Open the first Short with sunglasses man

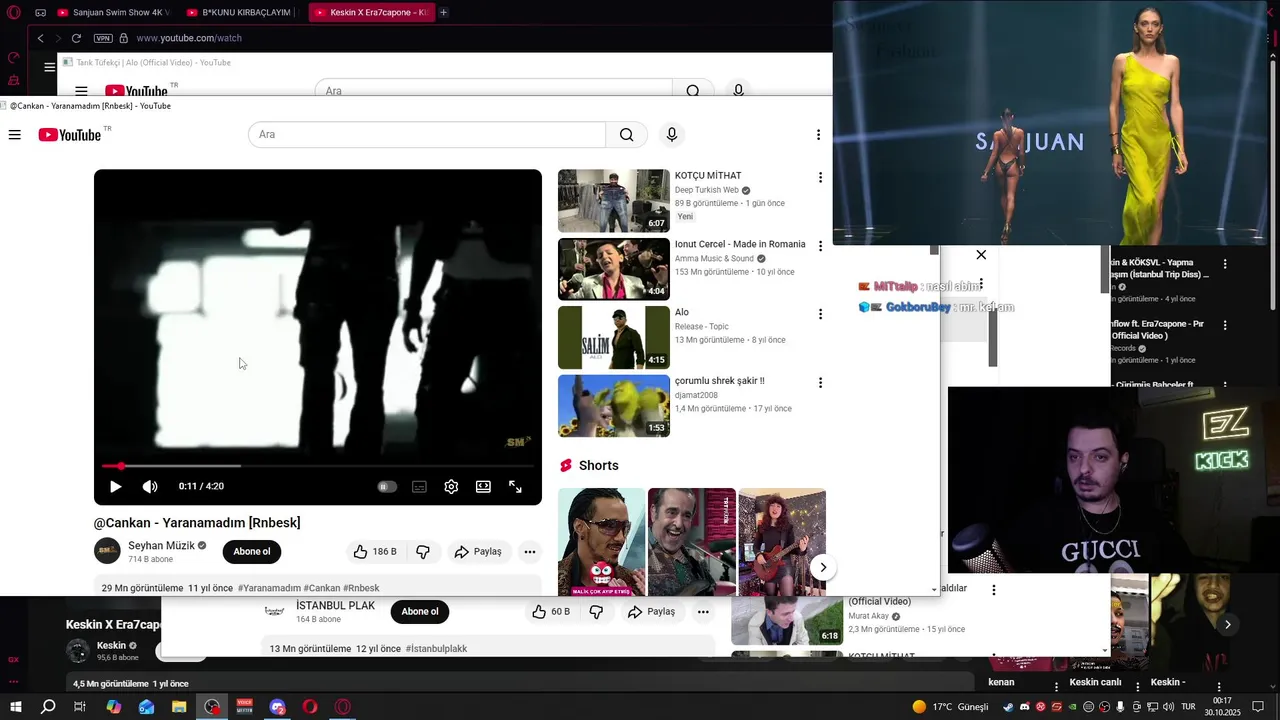click(x=601, y=542)
